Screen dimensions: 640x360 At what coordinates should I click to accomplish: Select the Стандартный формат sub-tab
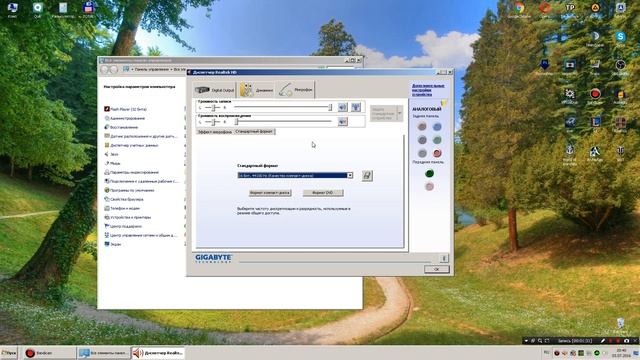[254, 131]
